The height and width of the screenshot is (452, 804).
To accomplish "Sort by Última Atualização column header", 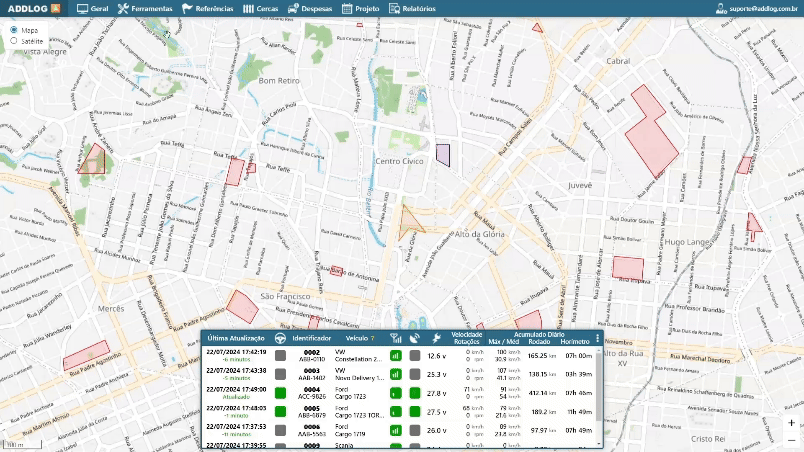I will click(x=235, y=339).
